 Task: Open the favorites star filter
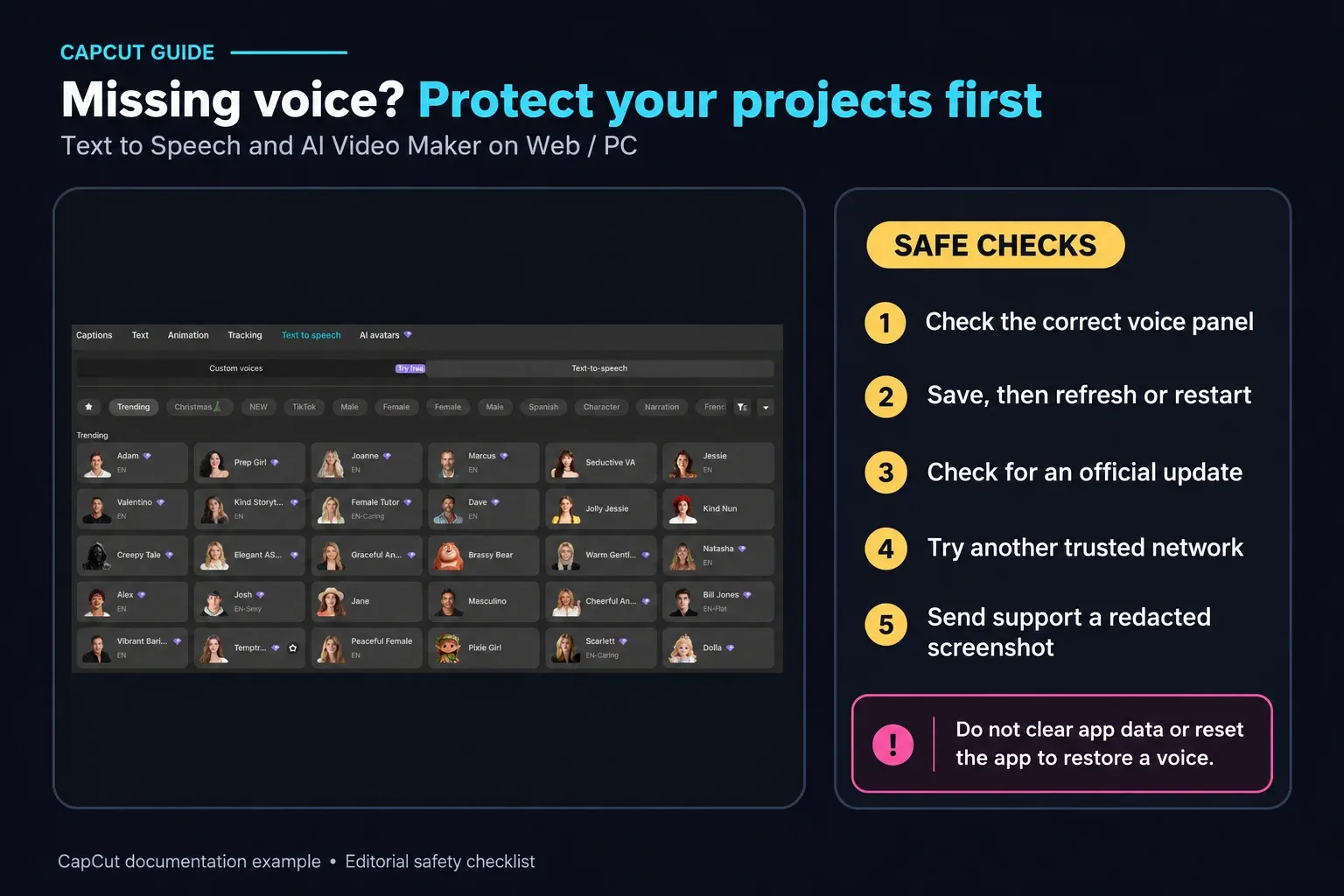pyautogui.click(x=88, y=407)
